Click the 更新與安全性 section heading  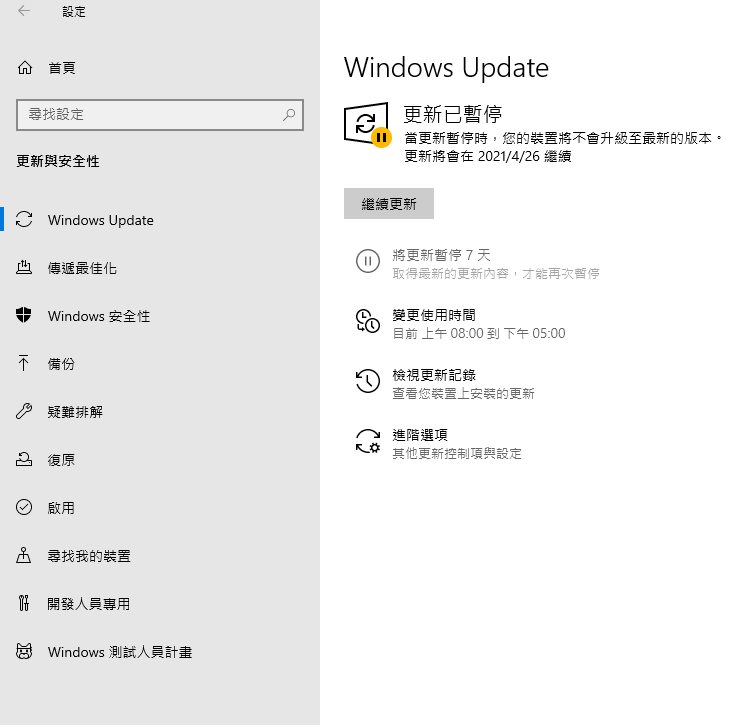coord(58,161)
